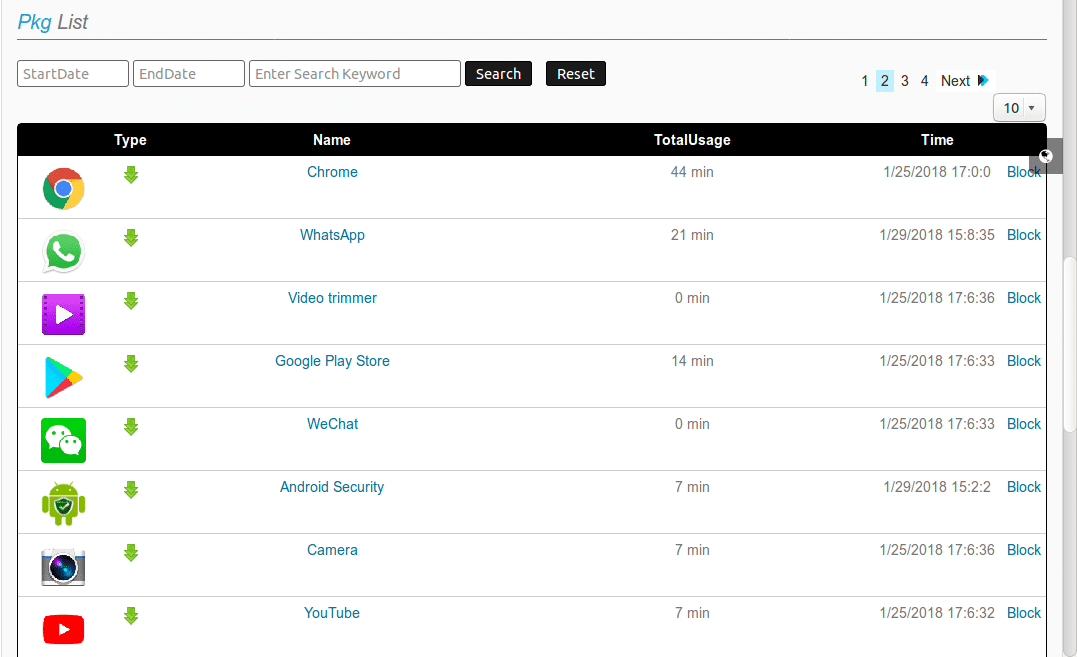Image resolution: width=1077 pixels, height=657 pixels.
Task: Click the Android Security robot icon
Action: point(63,503)
